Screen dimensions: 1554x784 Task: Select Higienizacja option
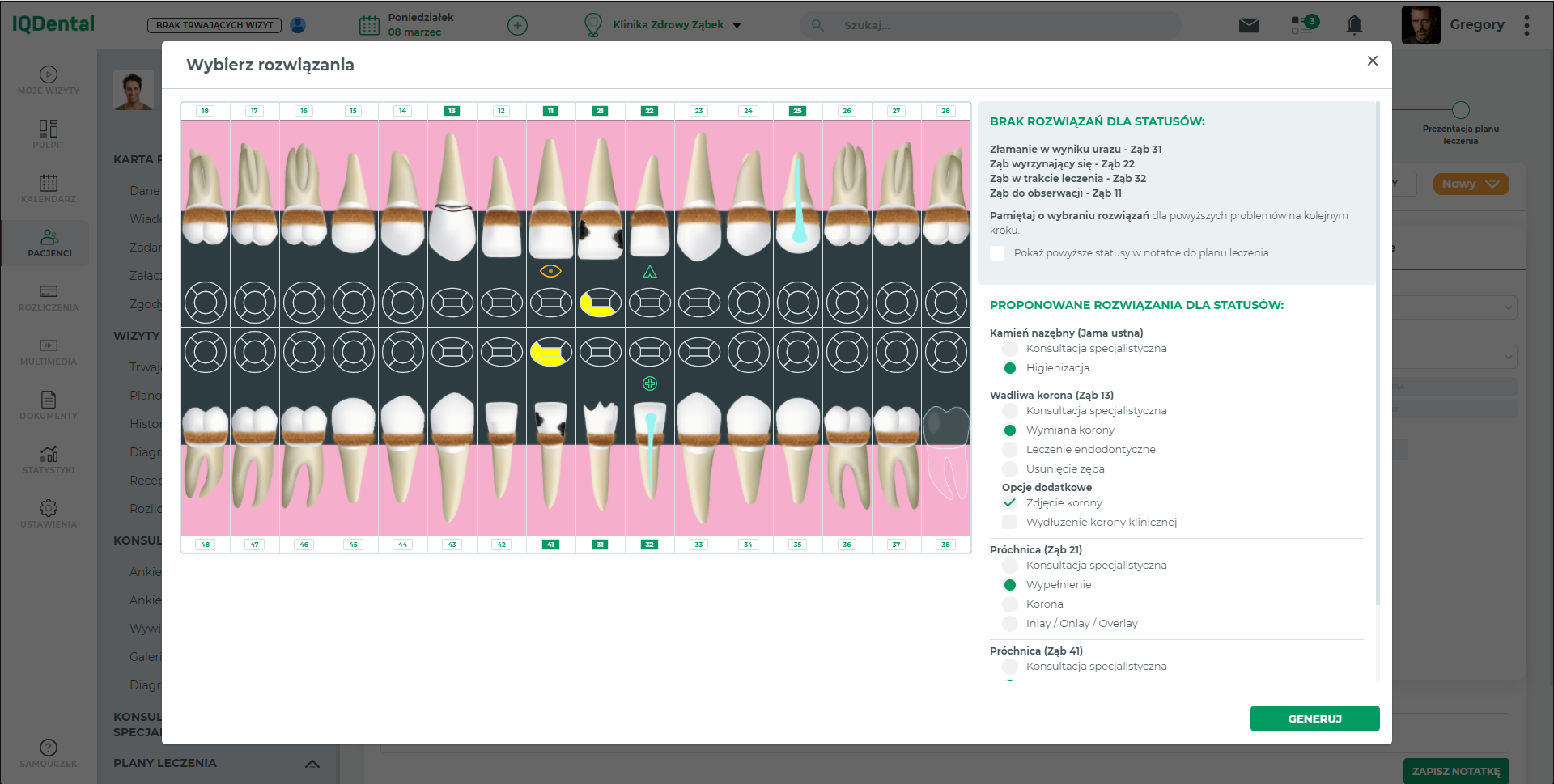coord(1010,368)
